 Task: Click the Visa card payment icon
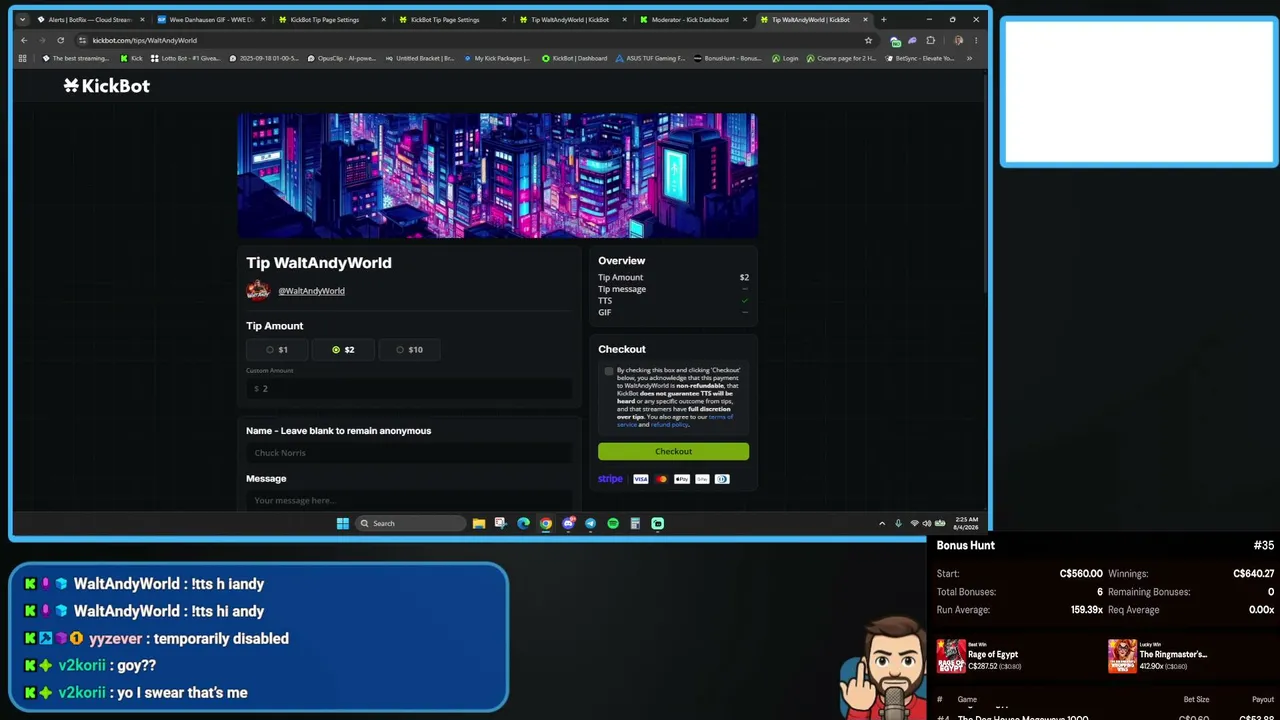[641, 479]
